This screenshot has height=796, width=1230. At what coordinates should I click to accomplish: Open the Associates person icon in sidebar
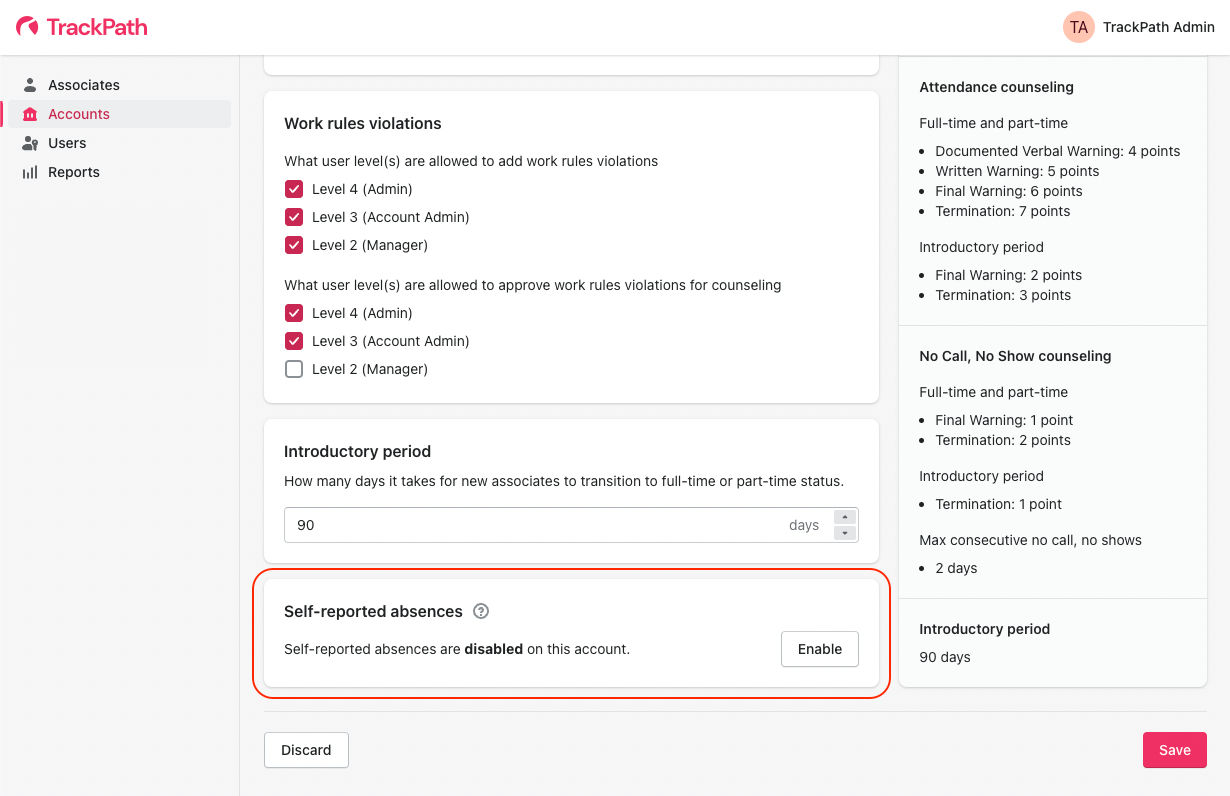(31, 85)
